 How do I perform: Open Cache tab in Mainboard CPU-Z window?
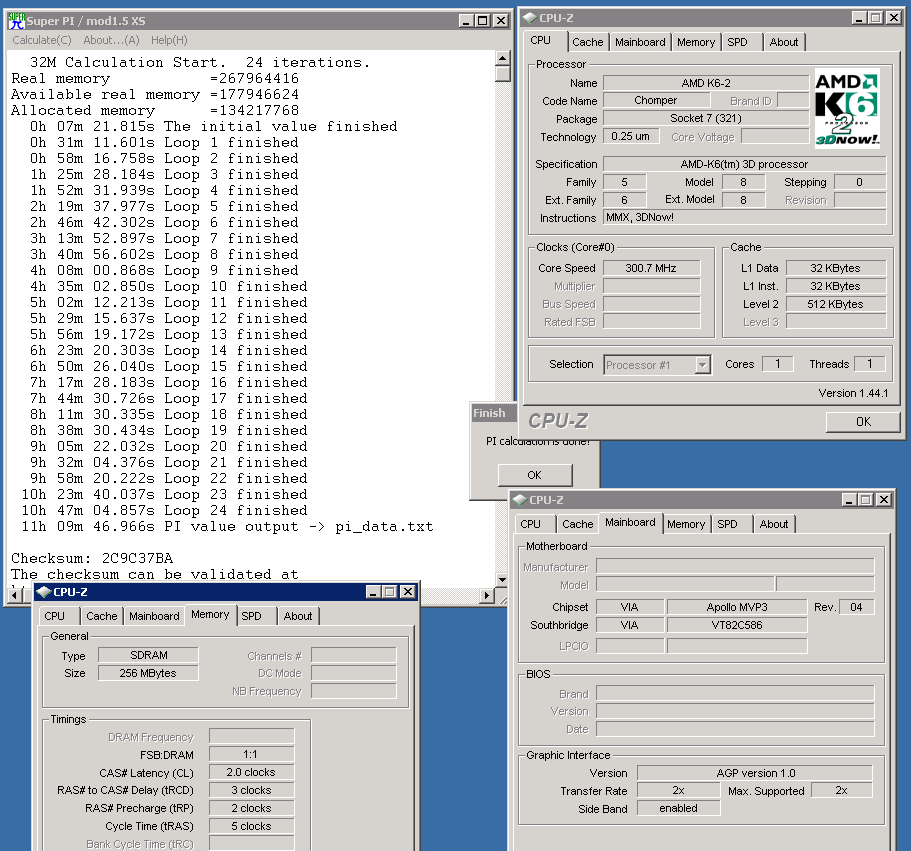[578, 524]
